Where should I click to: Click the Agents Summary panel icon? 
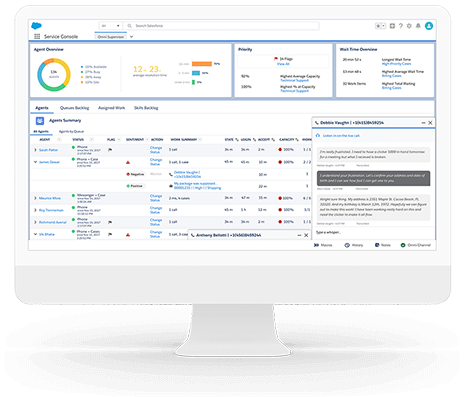pos(40,121)
